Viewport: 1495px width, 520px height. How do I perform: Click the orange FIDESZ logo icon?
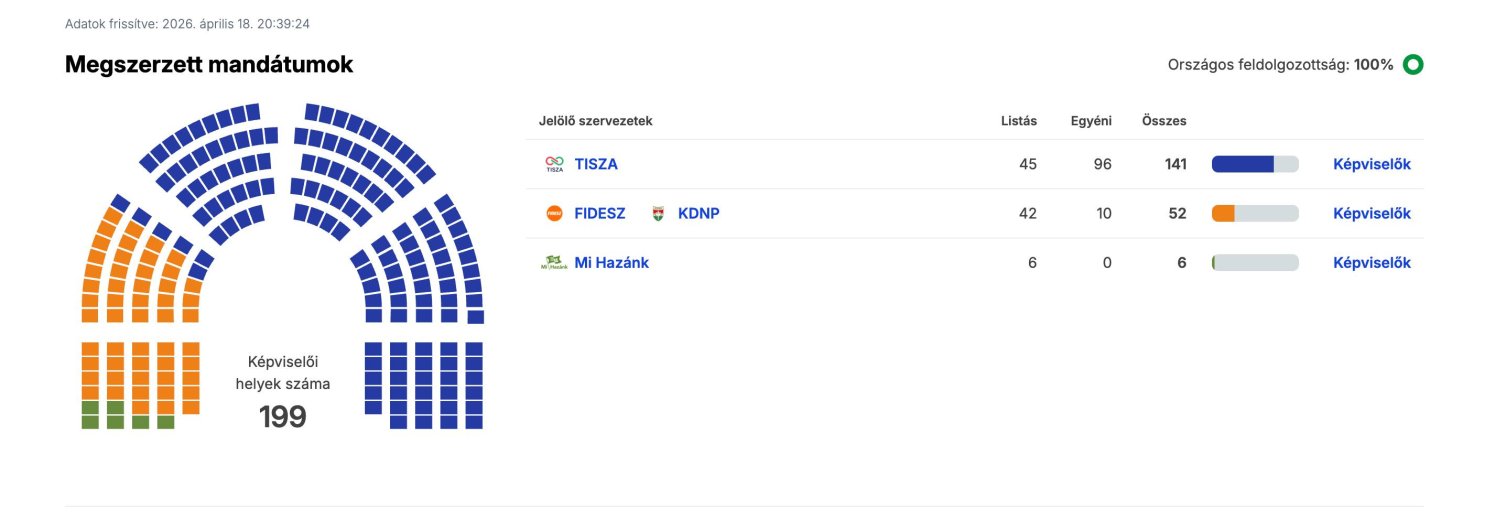[x=554, y=213]
